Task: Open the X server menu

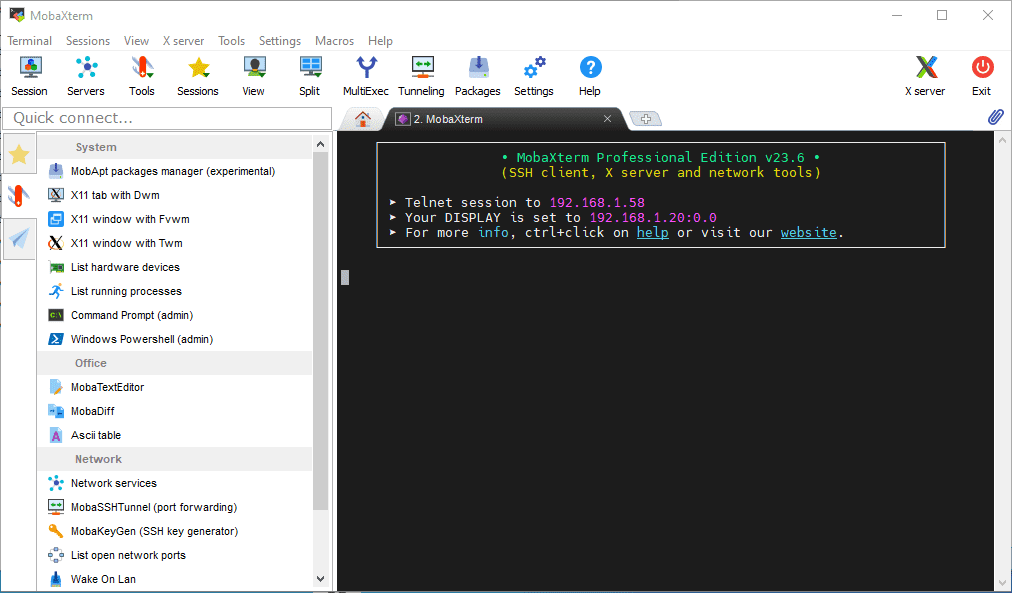Action: pos(183,41)
